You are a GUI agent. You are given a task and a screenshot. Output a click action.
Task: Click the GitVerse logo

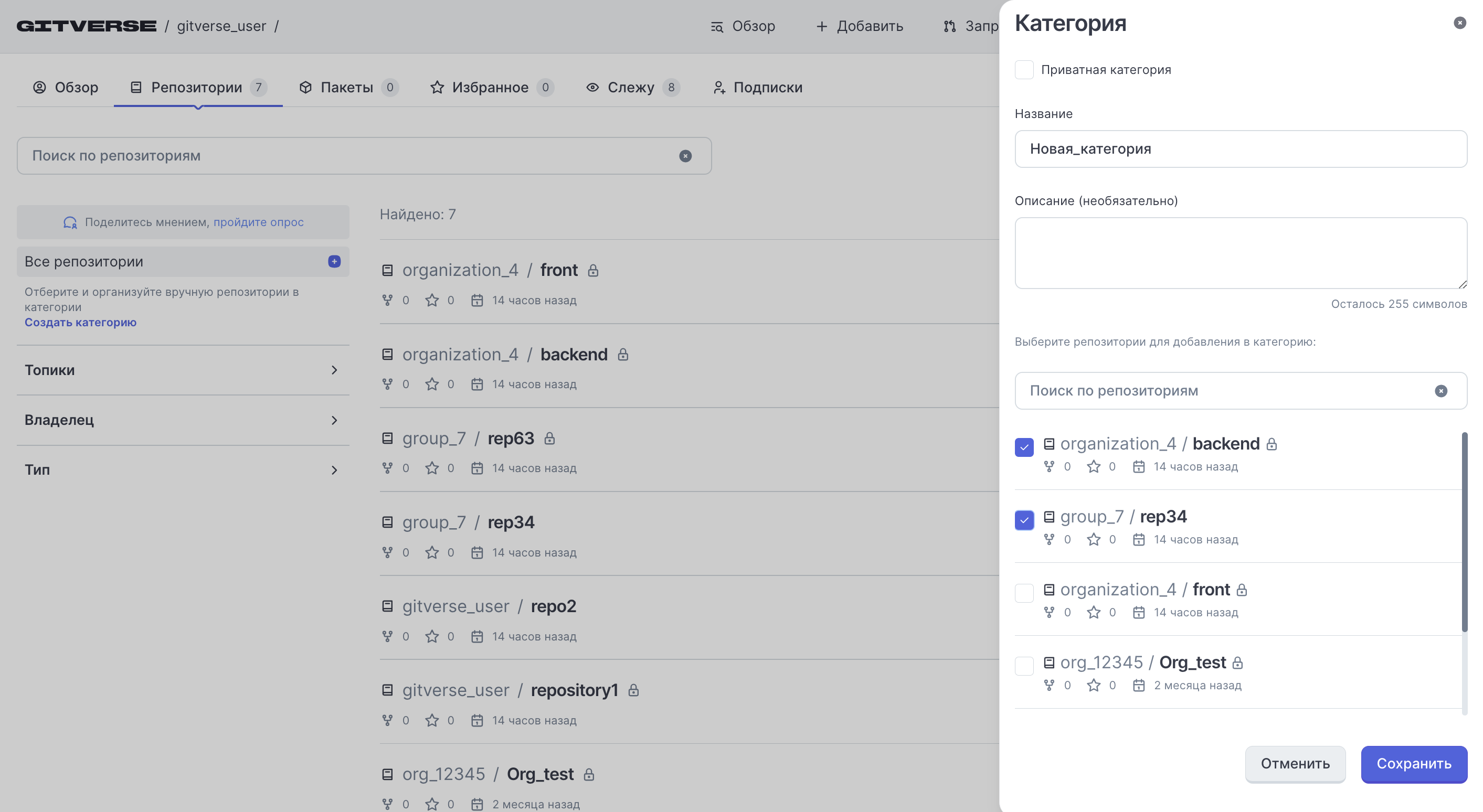[87, 26]
